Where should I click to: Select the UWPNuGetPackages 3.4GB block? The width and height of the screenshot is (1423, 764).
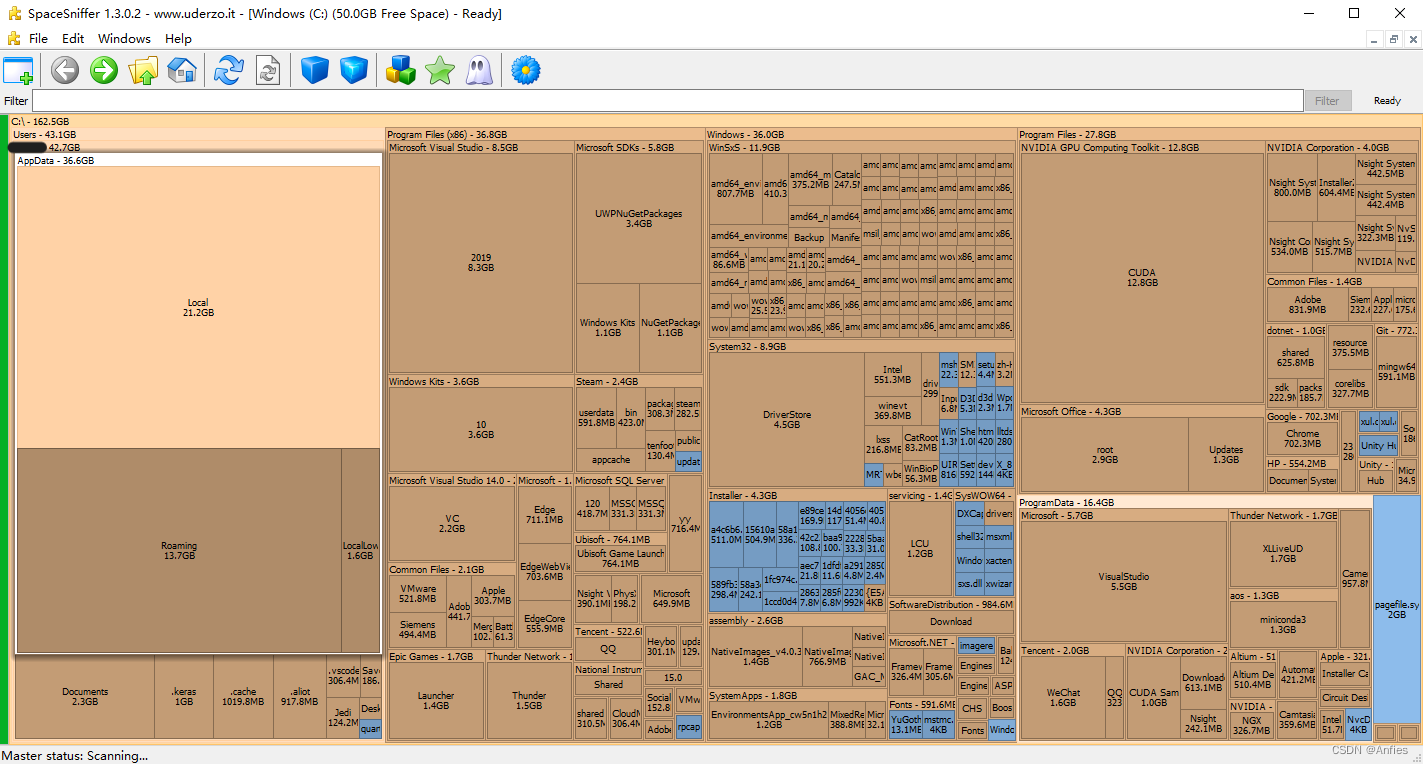638,218
